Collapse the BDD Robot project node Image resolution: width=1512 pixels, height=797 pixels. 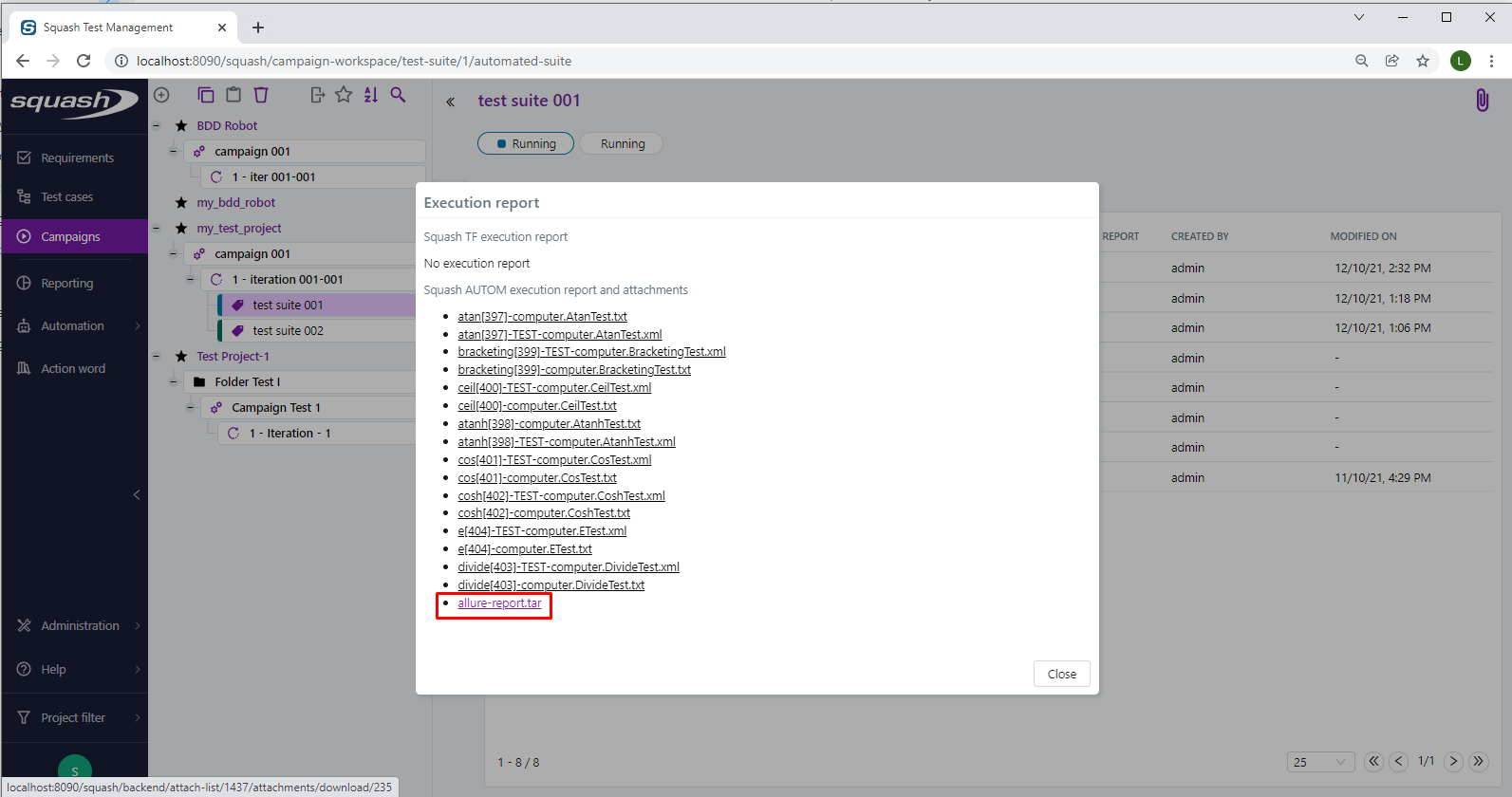tap(157, 125)
